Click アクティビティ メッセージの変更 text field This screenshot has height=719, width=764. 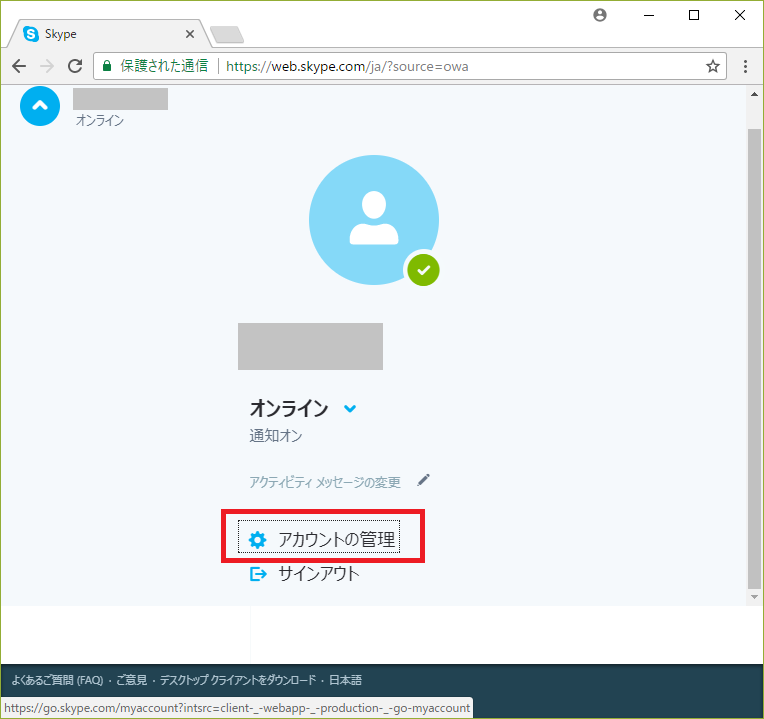click(x=325, y=482)
